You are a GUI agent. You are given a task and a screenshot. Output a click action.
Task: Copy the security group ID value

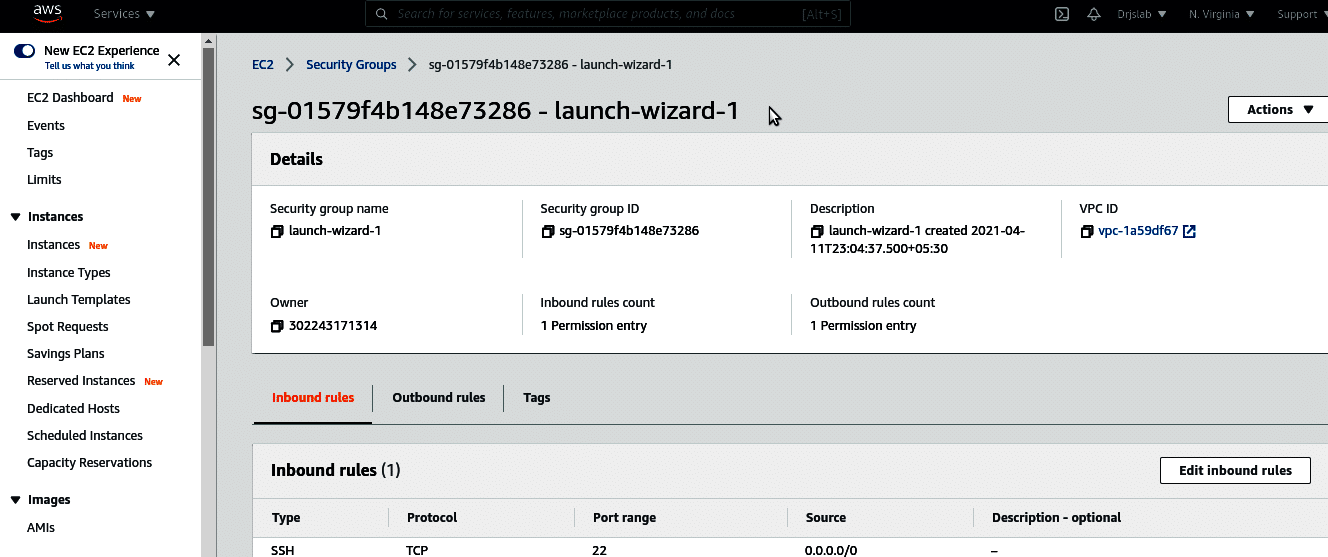click(547, 231)
